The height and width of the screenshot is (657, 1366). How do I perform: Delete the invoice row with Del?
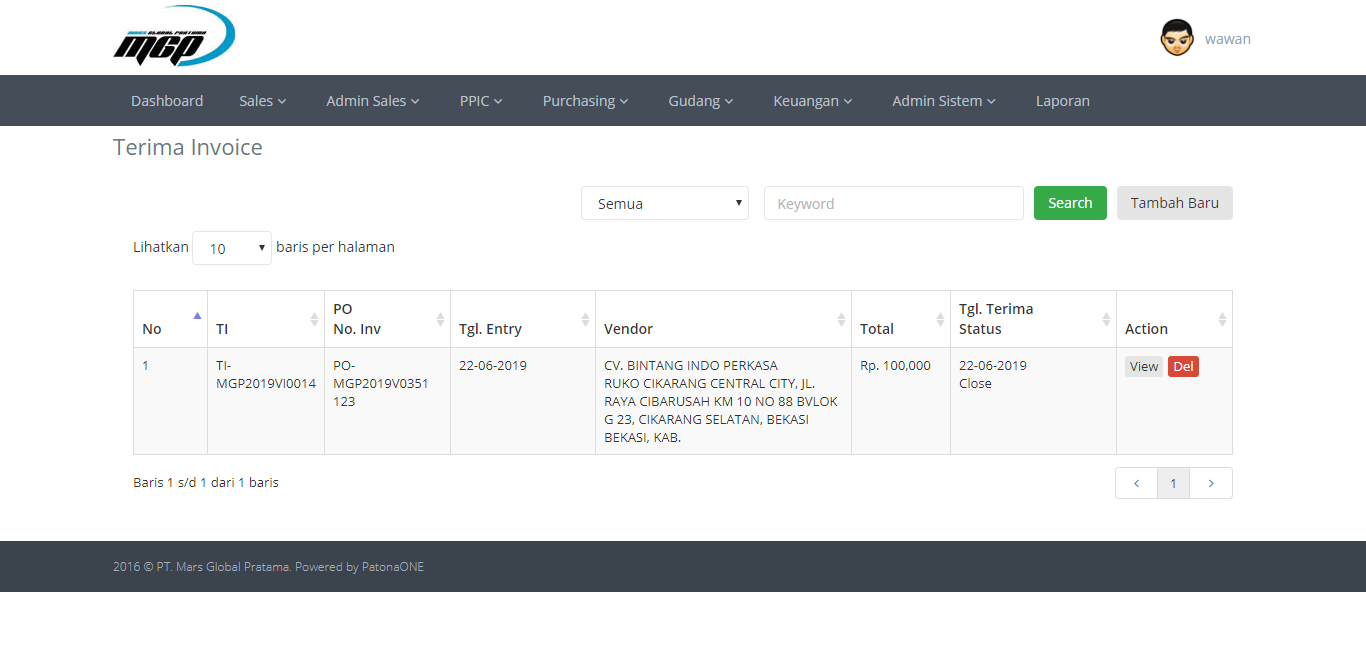pos(1183,367)
